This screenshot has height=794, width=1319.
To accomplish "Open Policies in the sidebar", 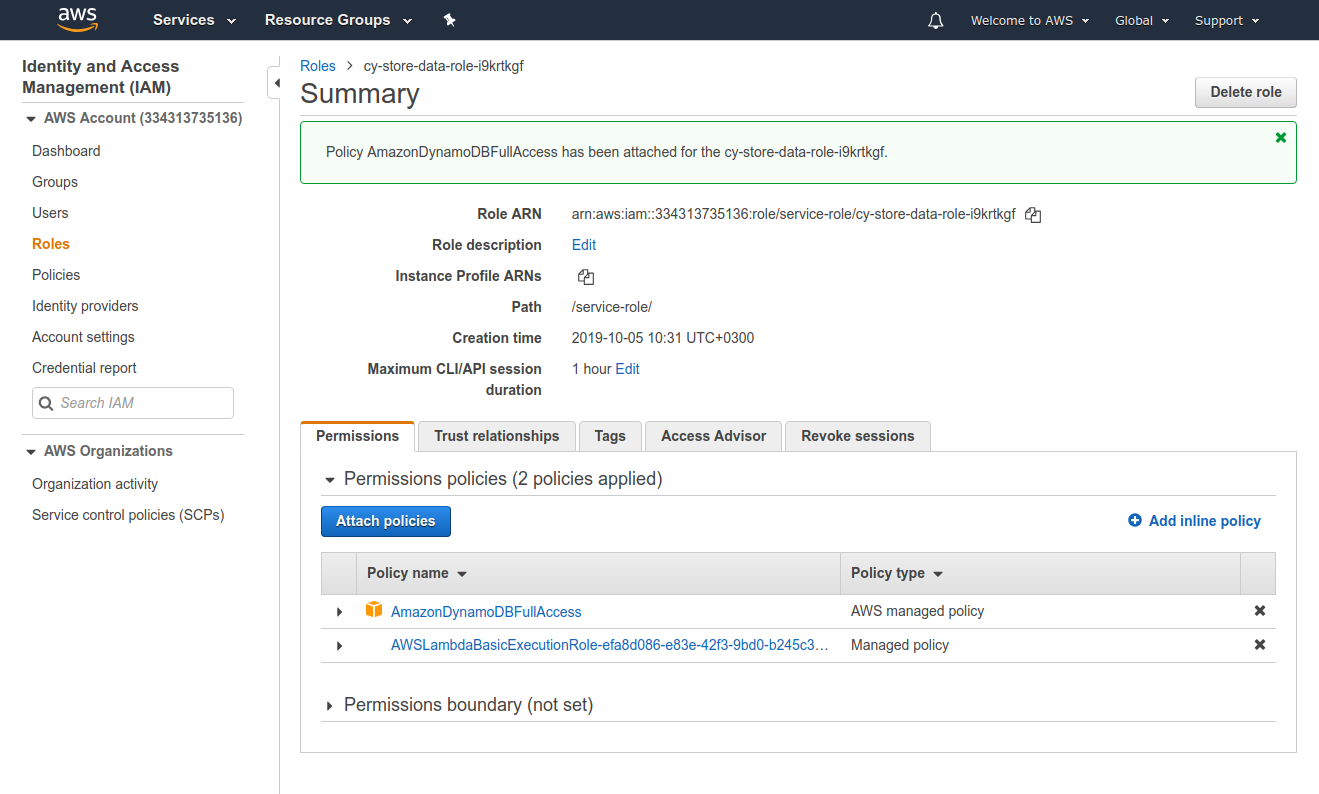I will [x=56, y=275].
